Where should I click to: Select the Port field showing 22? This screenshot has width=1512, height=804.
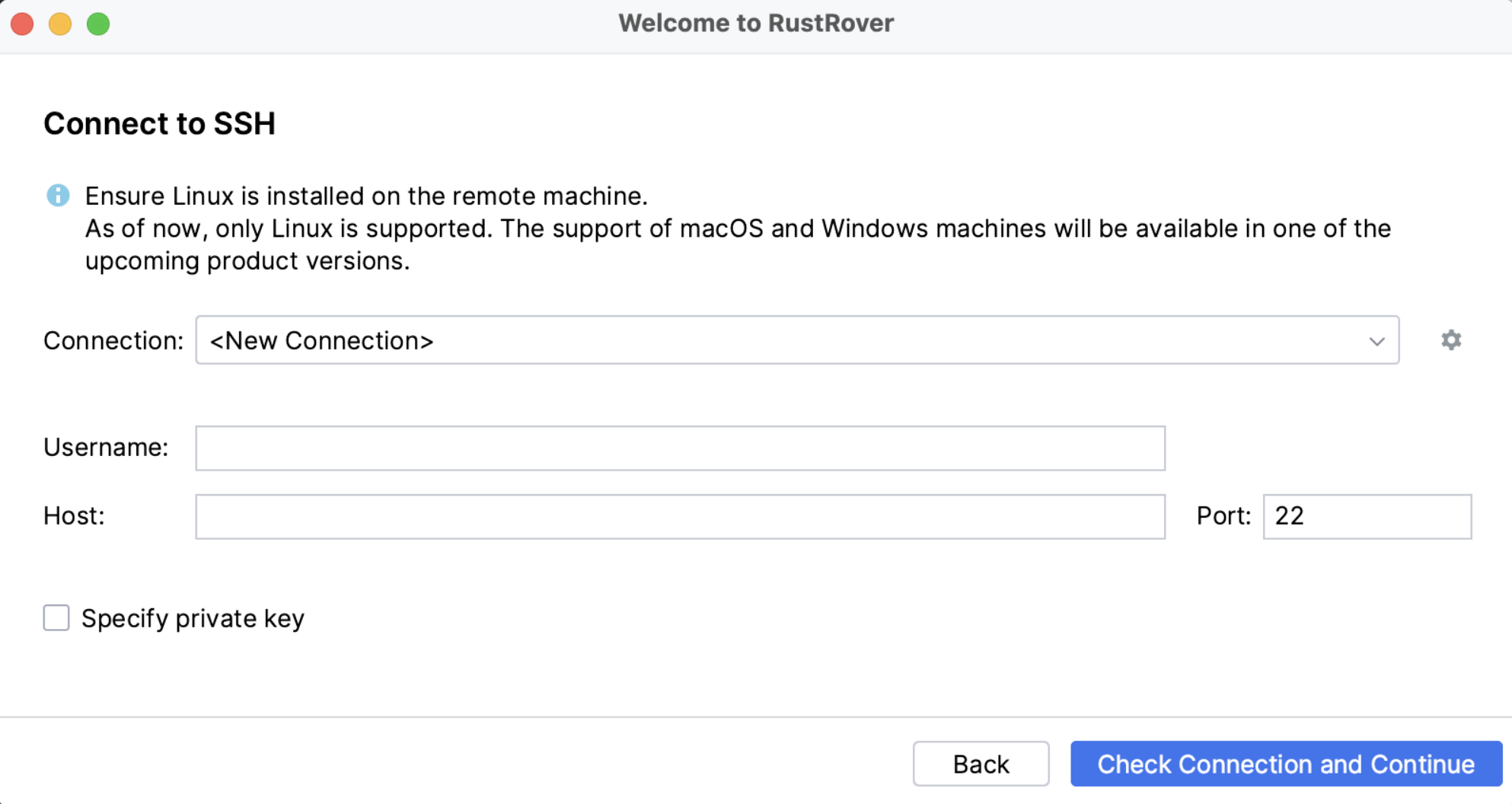click(x=1367, y=517)
